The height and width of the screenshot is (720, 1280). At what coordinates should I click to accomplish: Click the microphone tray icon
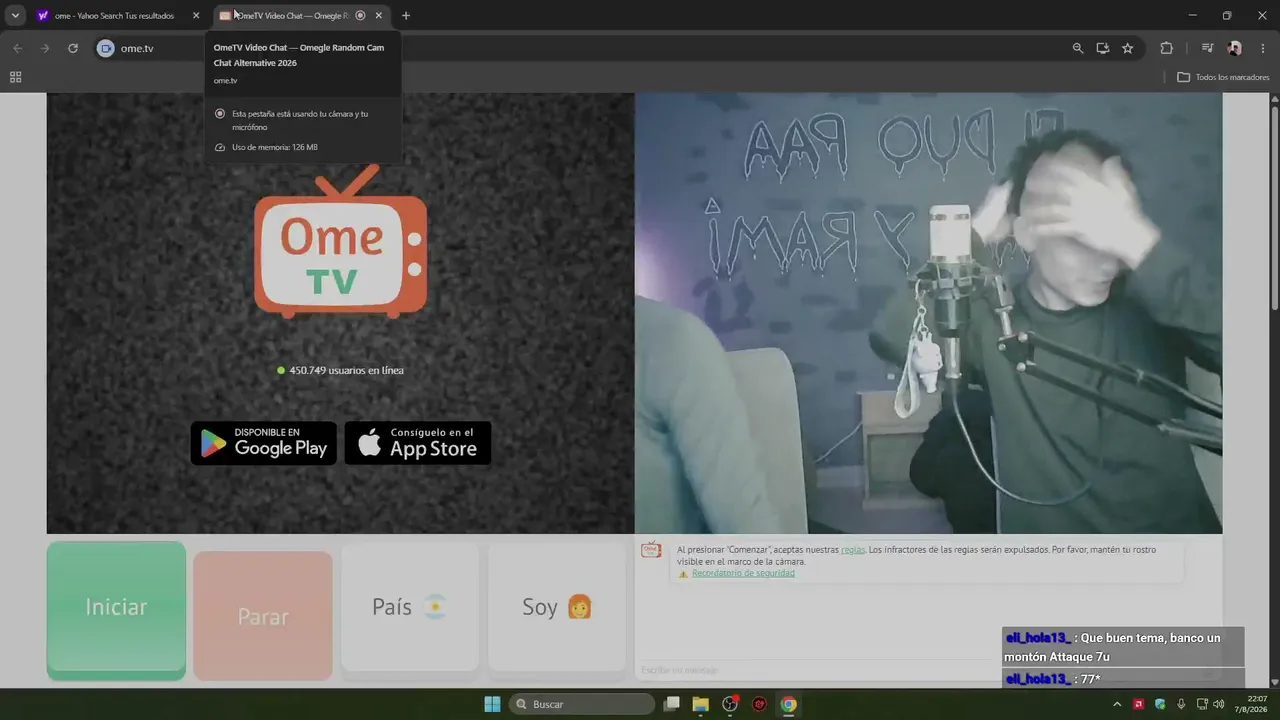pyautogui.click(x=1181, y=704)
